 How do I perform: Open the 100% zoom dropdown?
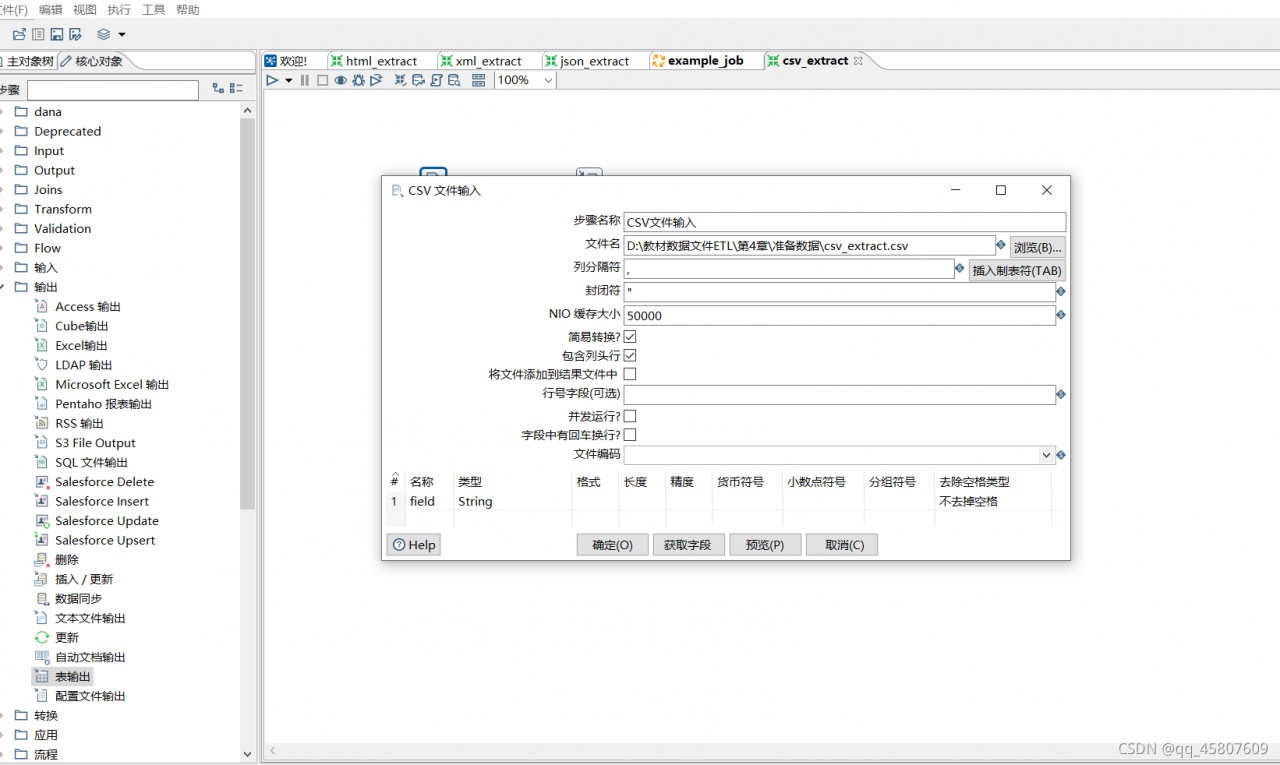(548, 80)
